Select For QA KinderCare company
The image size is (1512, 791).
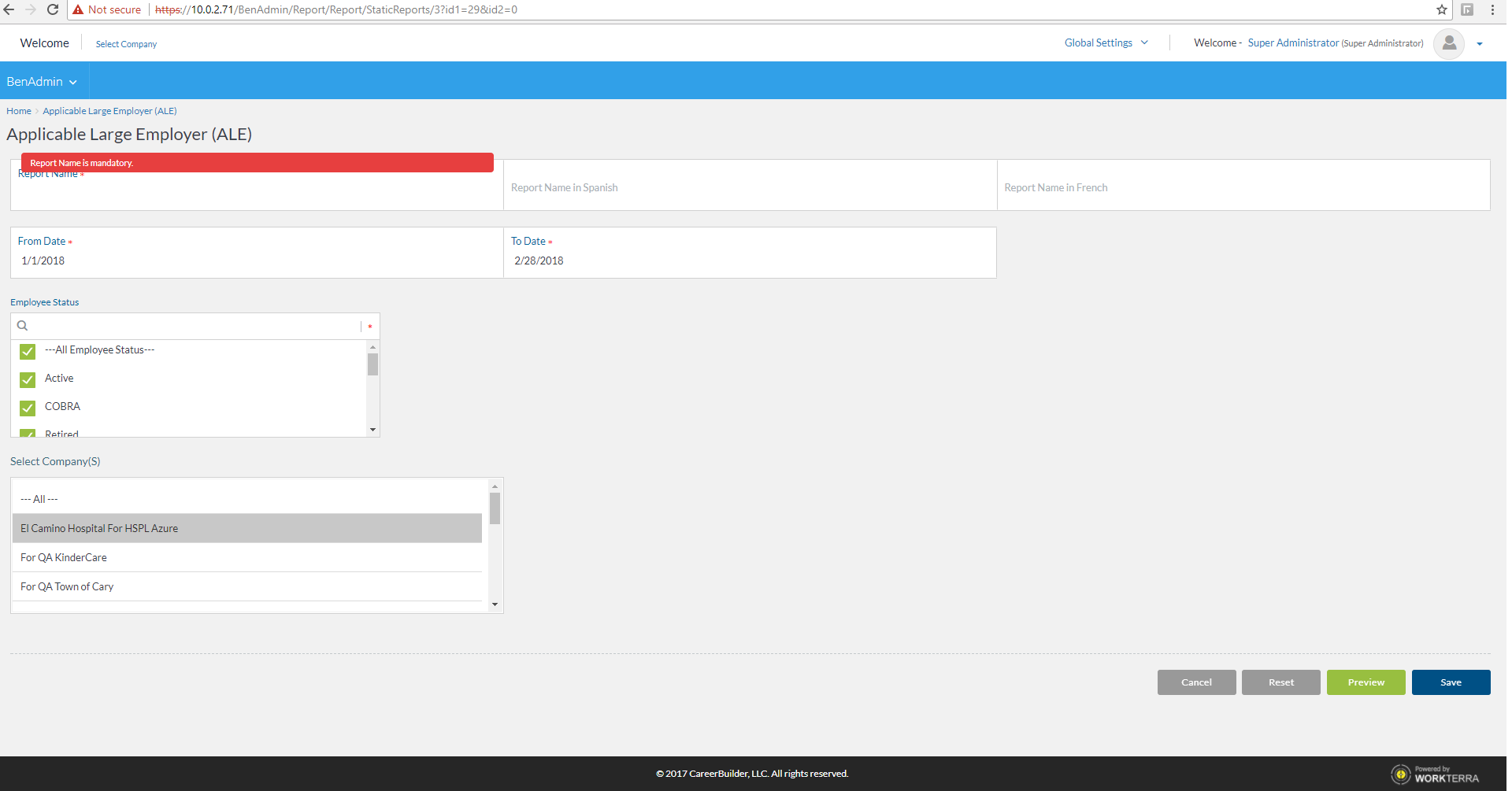point(64,557)
